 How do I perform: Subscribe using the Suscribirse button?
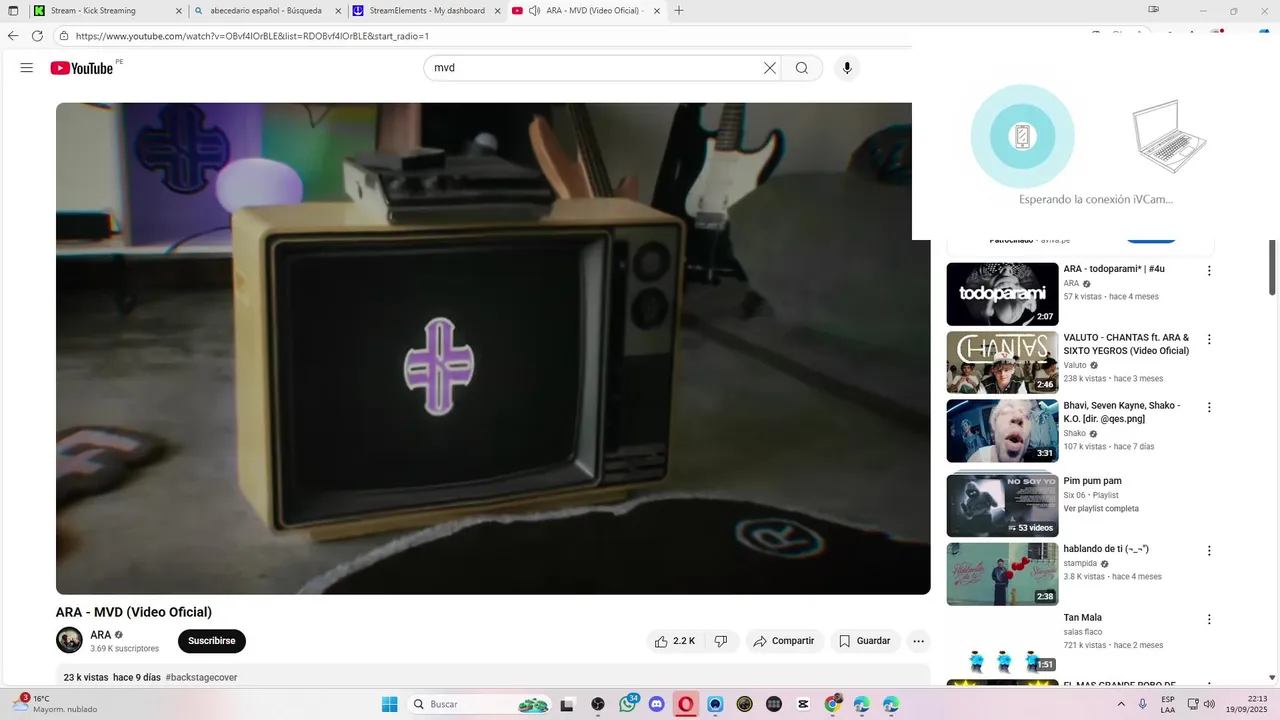coord(212,641)
